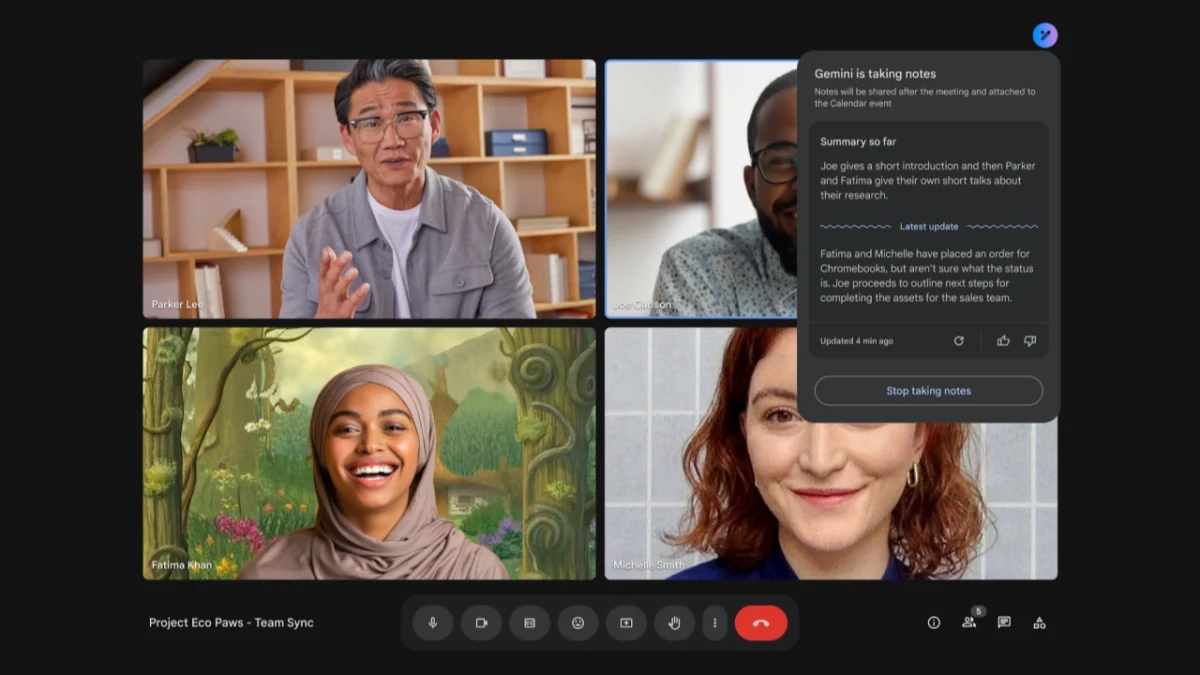Open the Activities panel

(x=1039, y=622)
